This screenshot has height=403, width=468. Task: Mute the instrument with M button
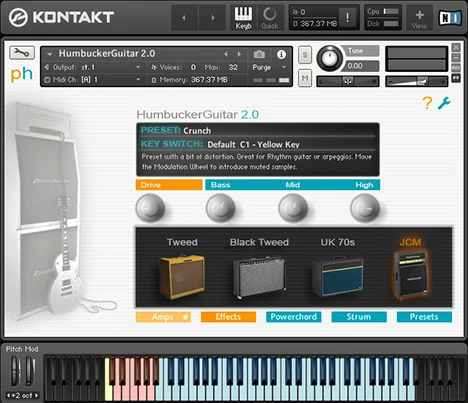(x=305, y=78)
